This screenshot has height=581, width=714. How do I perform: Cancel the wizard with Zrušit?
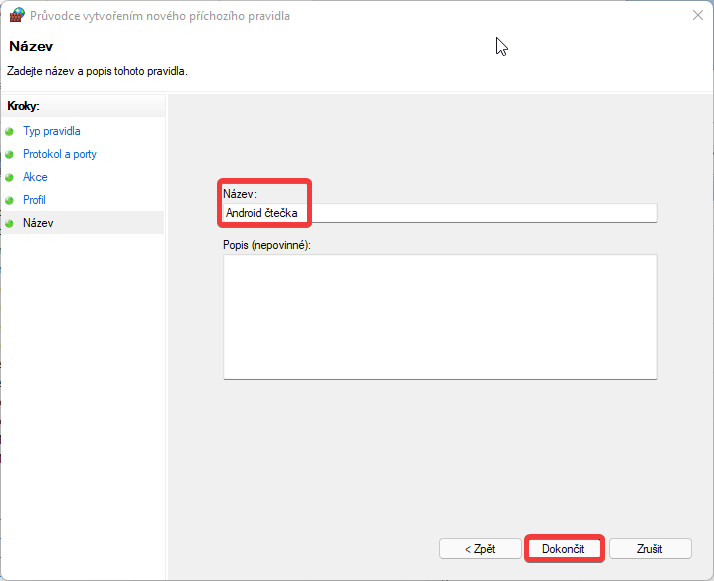[x=650, y=549]
